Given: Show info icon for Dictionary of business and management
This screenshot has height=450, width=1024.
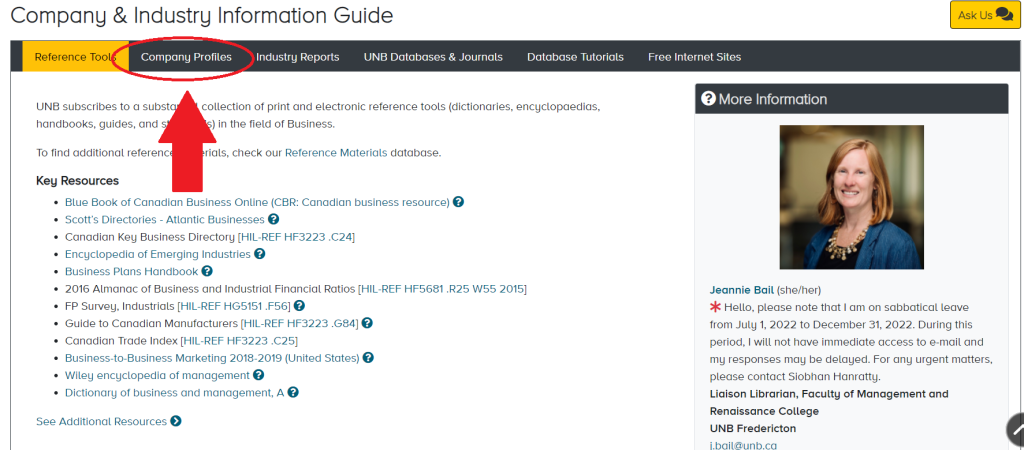Looking at the screenshot, I should click(293, 393).
